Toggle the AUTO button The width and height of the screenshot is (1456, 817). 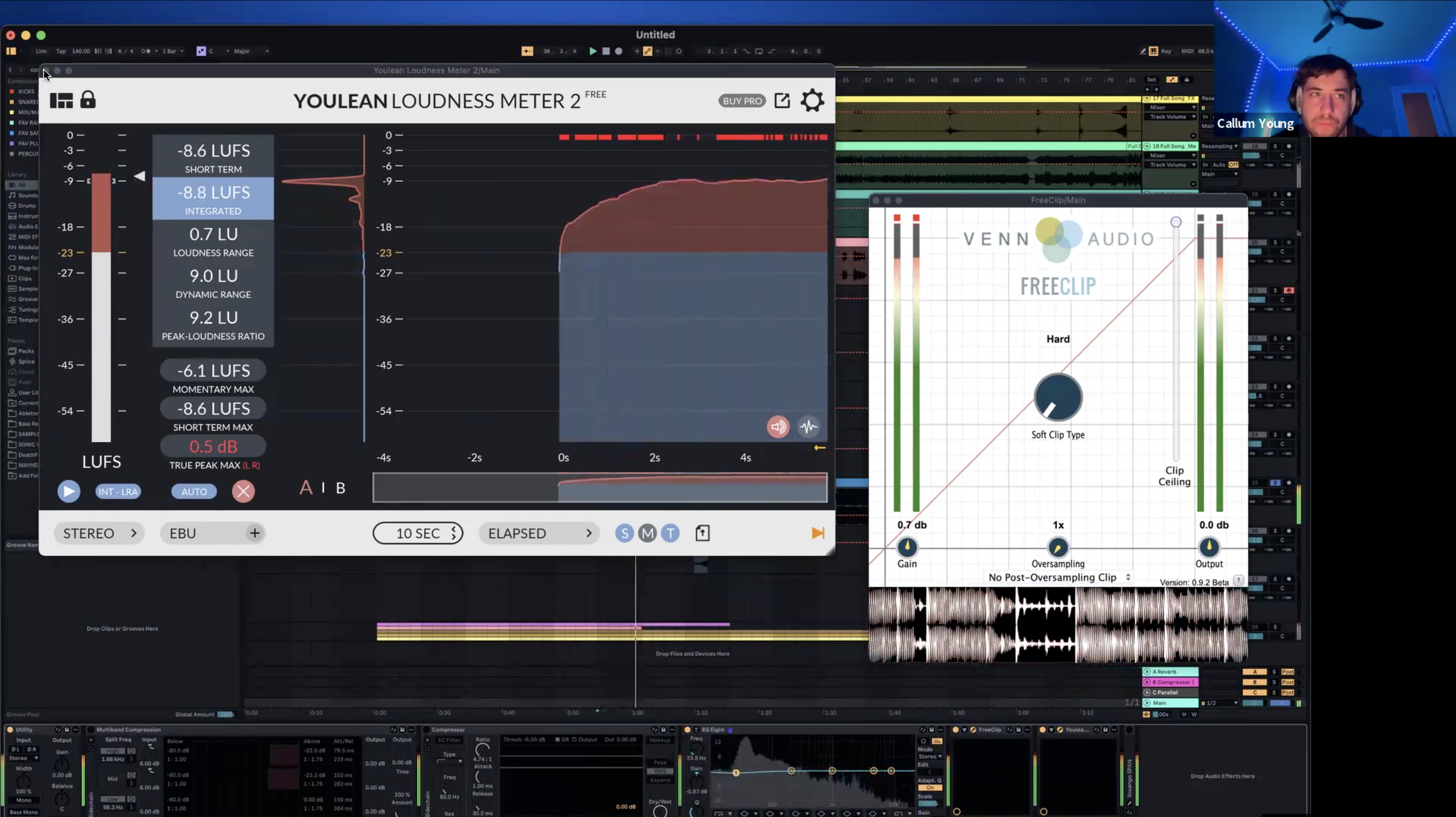194,491
